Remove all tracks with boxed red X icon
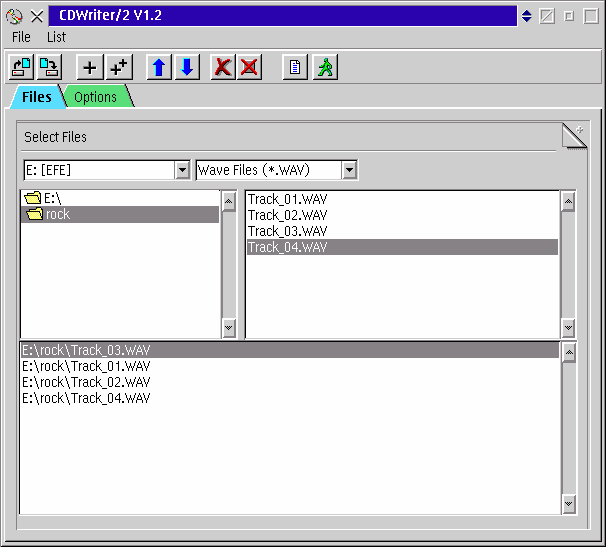606x547 pixels. pyautogui.click(x=249, y=68)
